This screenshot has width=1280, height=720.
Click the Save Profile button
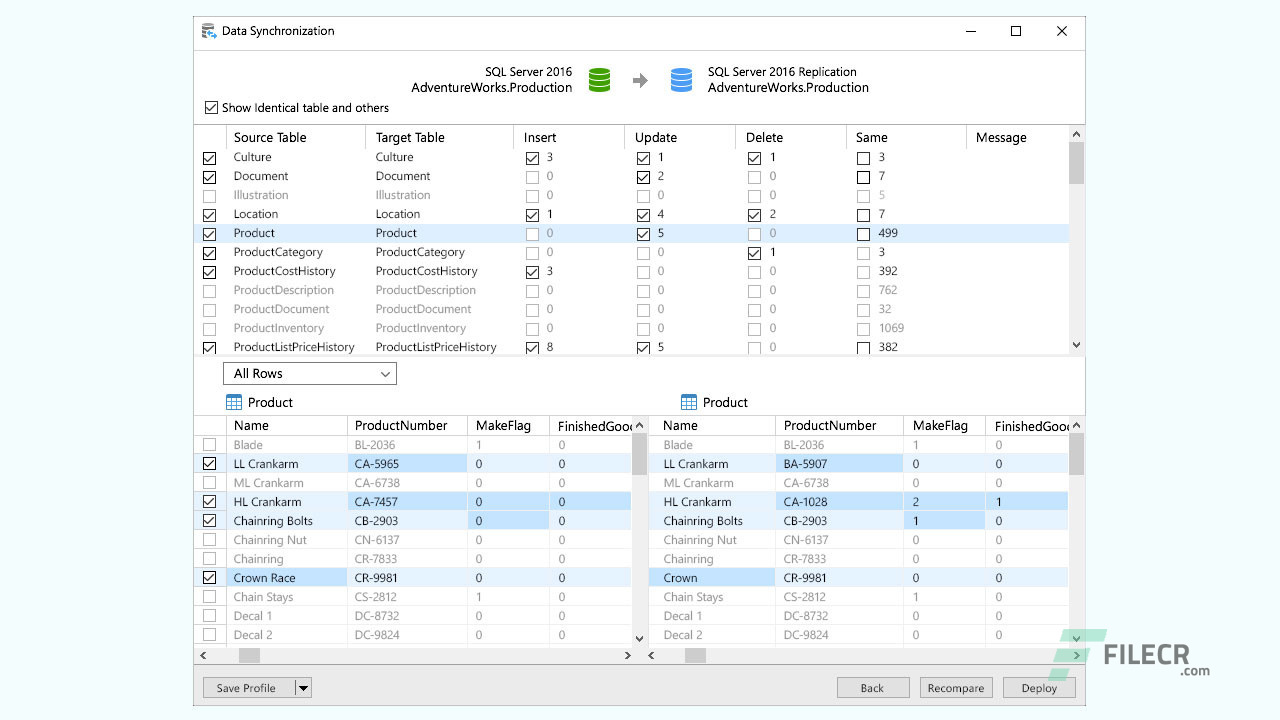pos(249,688)
